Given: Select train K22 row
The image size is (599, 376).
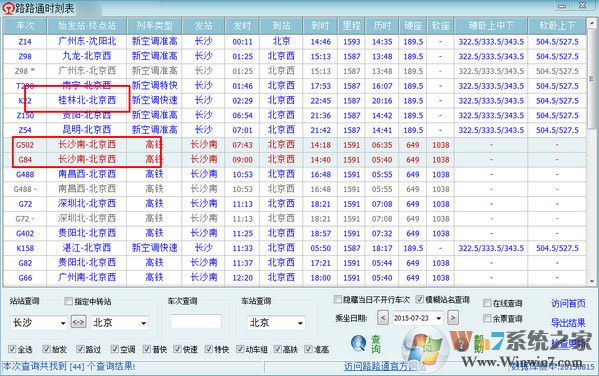Looking at the screenshot, I should click(x=295, y=100).
